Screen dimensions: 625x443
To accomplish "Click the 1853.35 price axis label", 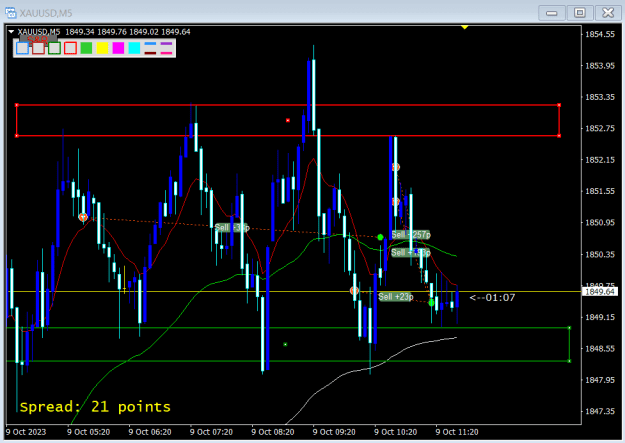I will [x=600, y=97].
